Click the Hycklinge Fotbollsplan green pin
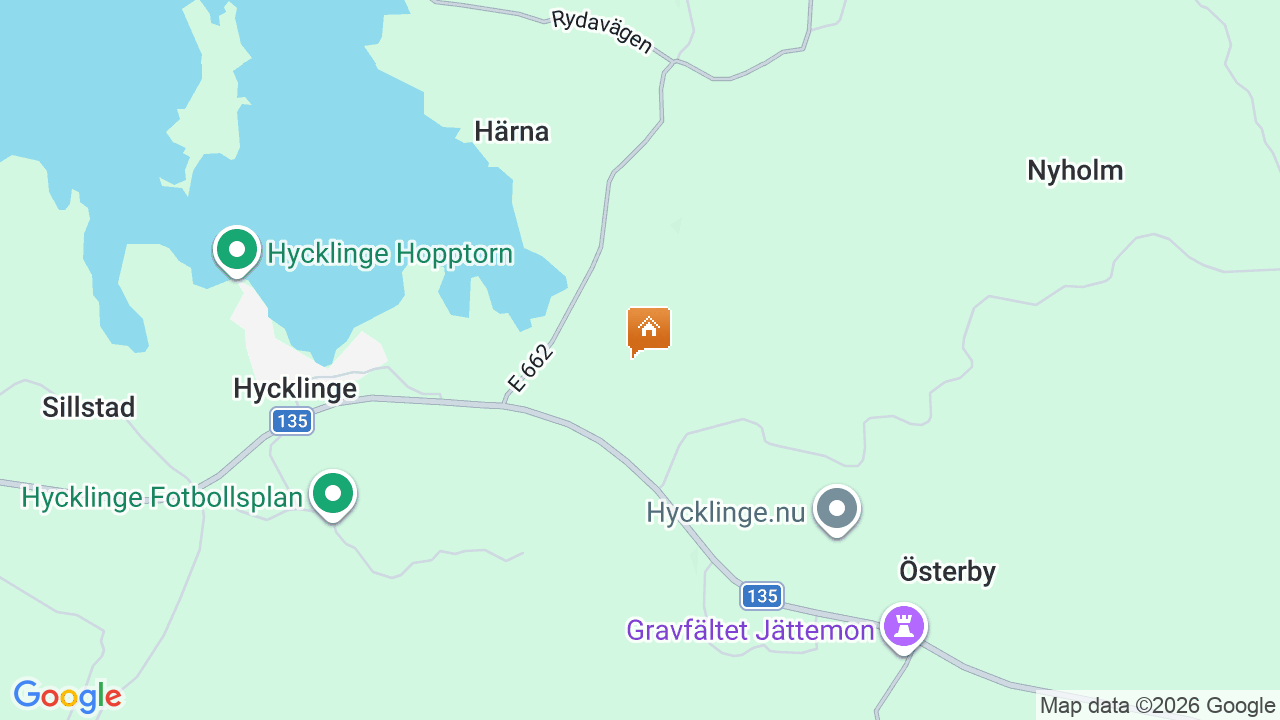This screenshot has height=720, width=1280. click(x=333, y=495)
